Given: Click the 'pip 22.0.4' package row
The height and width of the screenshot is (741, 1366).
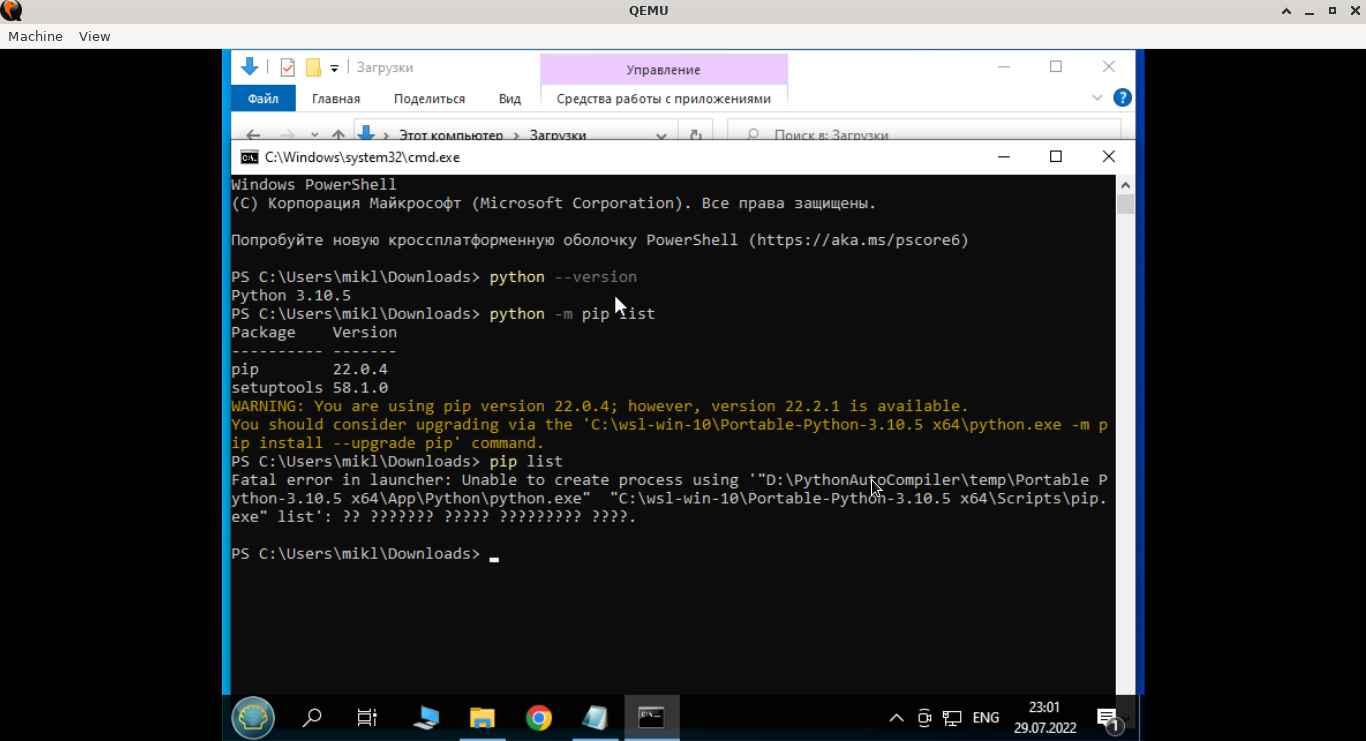Looking at the screenshot, I should 309,369.
